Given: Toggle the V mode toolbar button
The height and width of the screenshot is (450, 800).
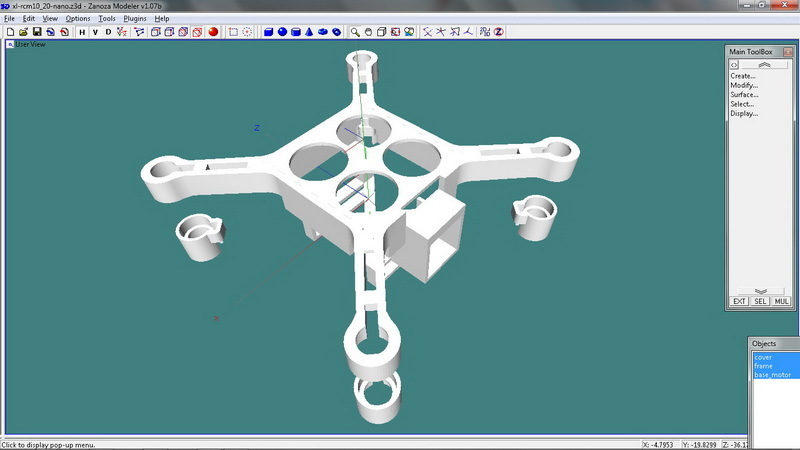Looking at the screenshot, I should (x=95, y=32).
